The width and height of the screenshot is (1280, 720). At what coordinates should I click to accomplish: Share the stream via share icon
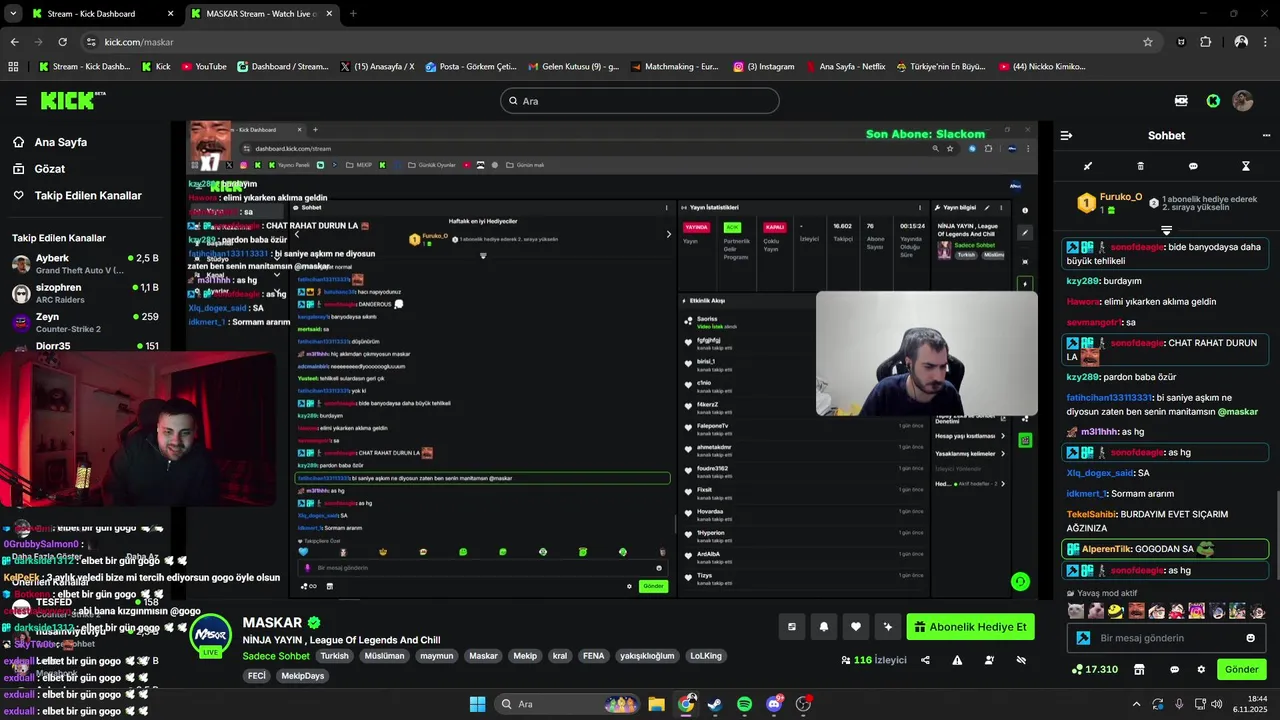[x=925, y=660]
